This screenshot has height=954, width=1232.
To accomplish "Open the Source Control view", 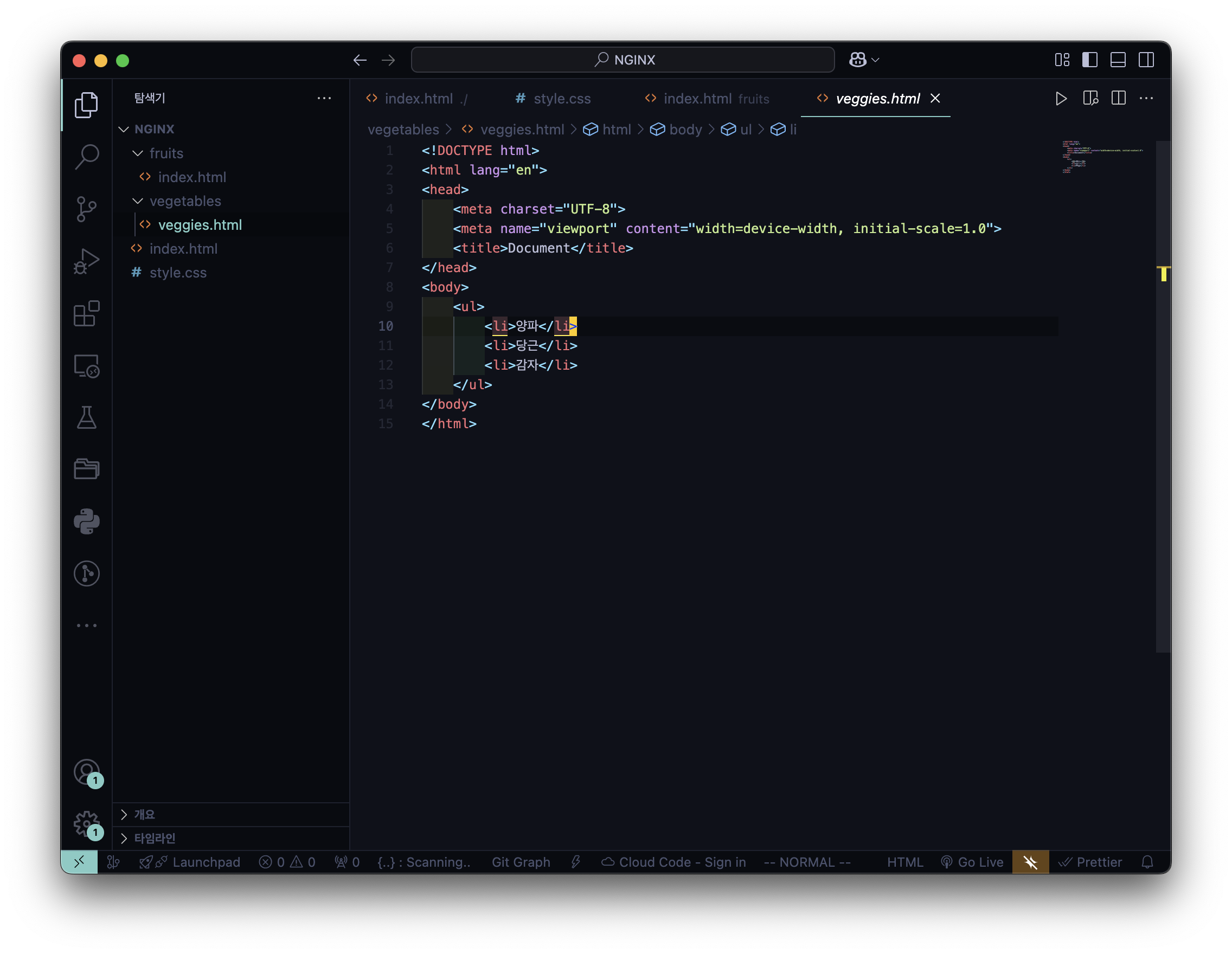I will coord(86,209).
